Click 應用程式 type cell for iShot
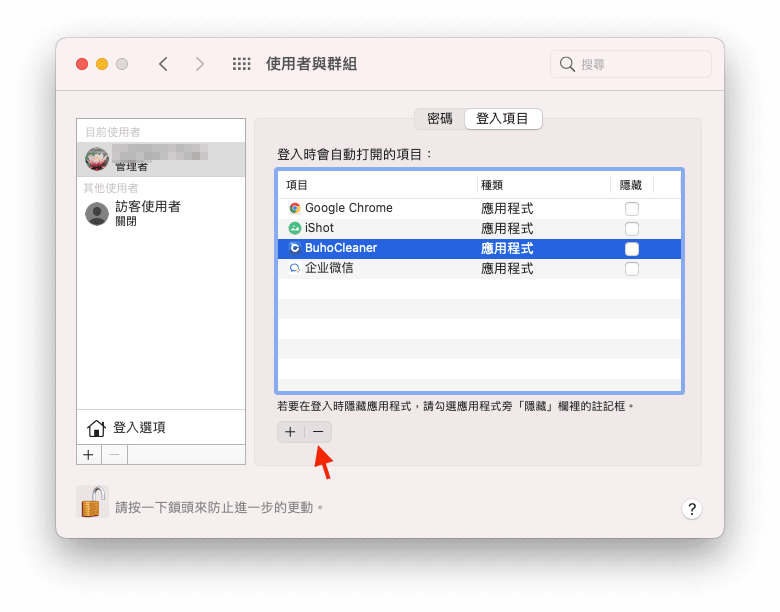 (507, 229)
